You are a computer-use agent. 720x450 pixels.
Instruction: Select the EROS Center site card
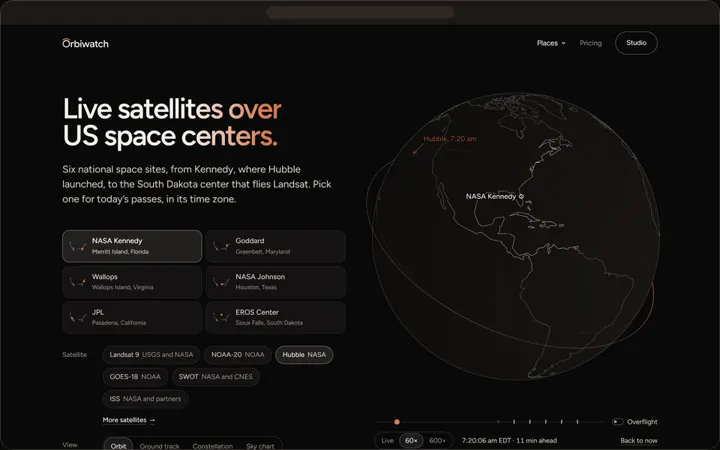[276, 317]
